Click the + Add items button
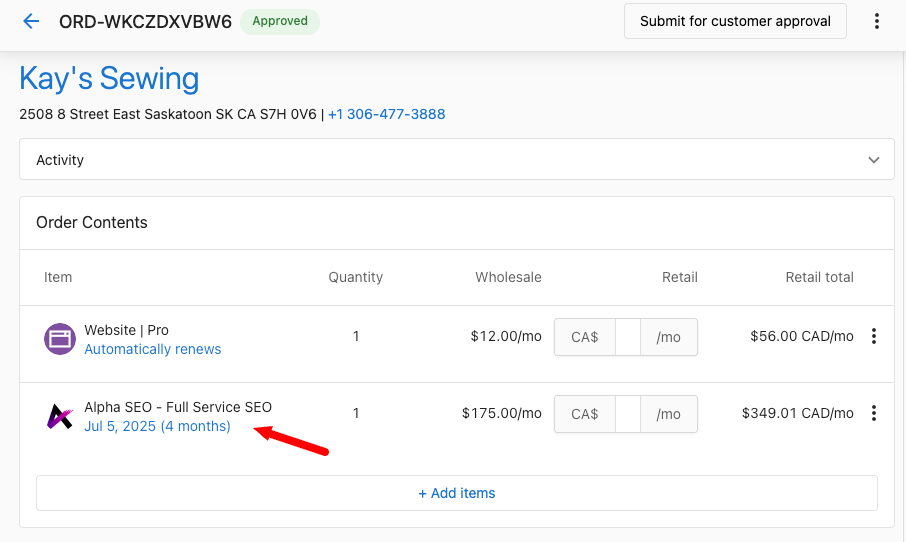The height and width of the screenshot is (542, 906). click(457, 493)
